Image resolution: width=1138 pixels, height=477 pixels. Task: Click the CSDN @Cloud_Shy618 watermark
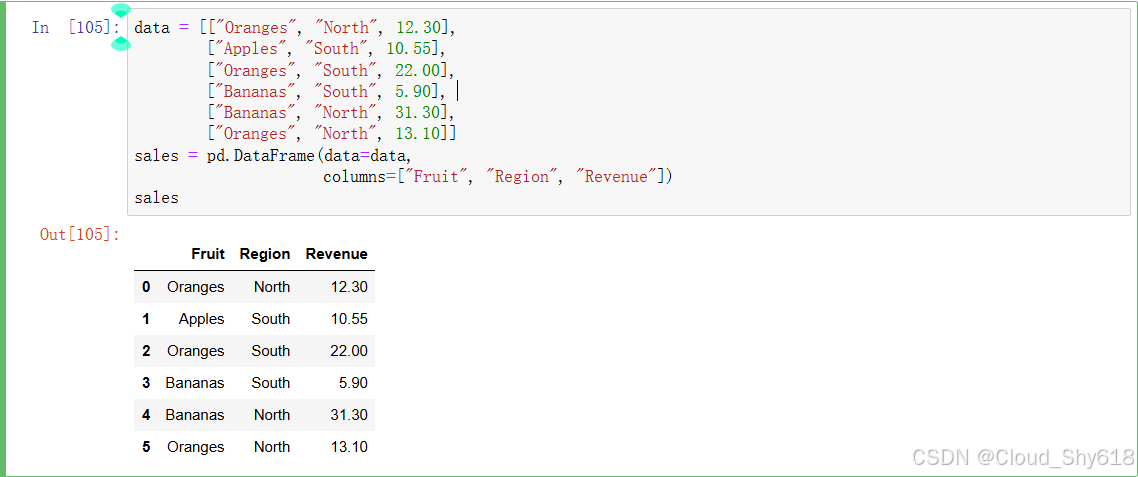pos(1023,457)
